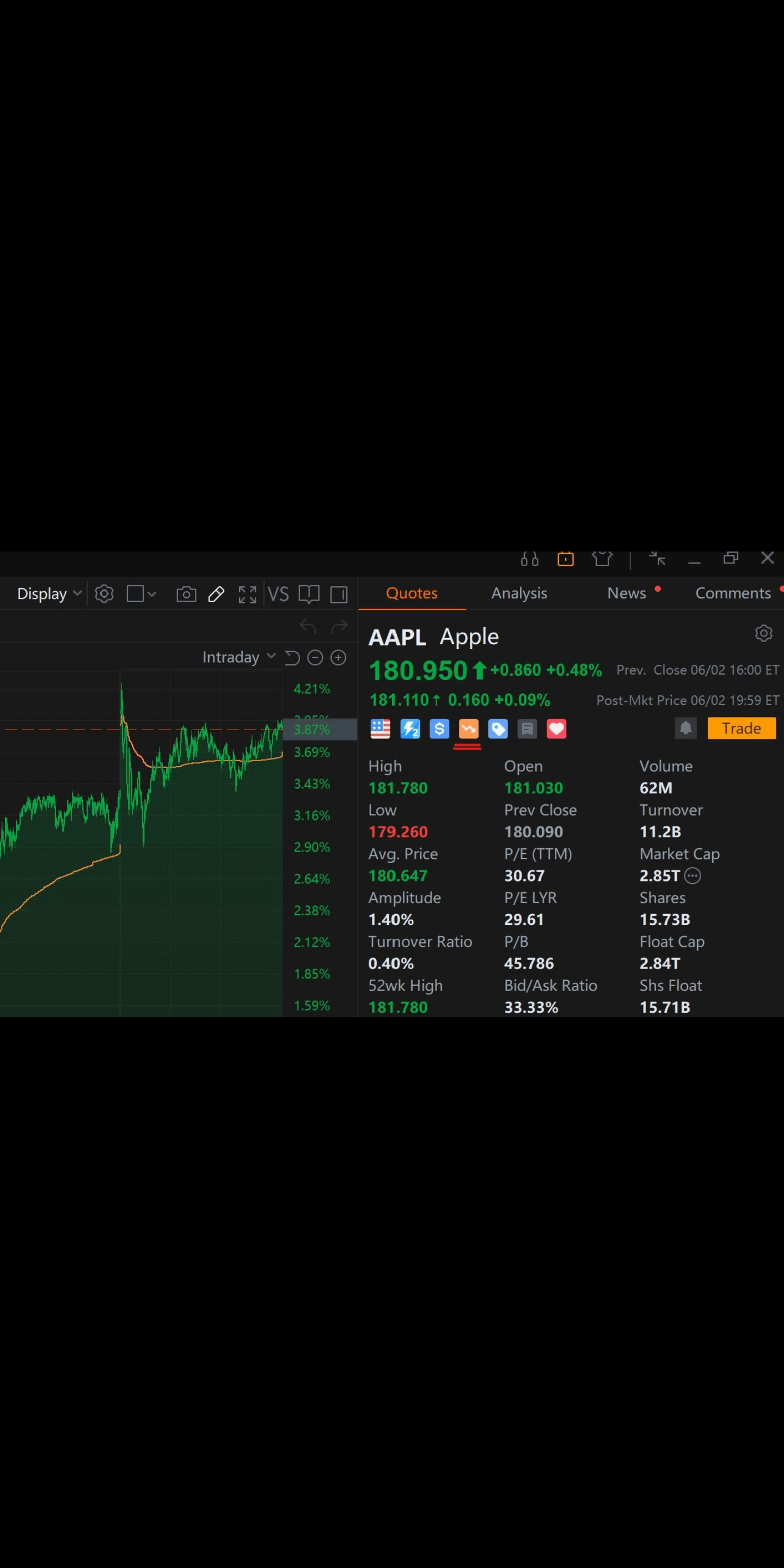Click the High value 181.780
This screenshot has height=1568, width=784.
(x=398, y=788)
